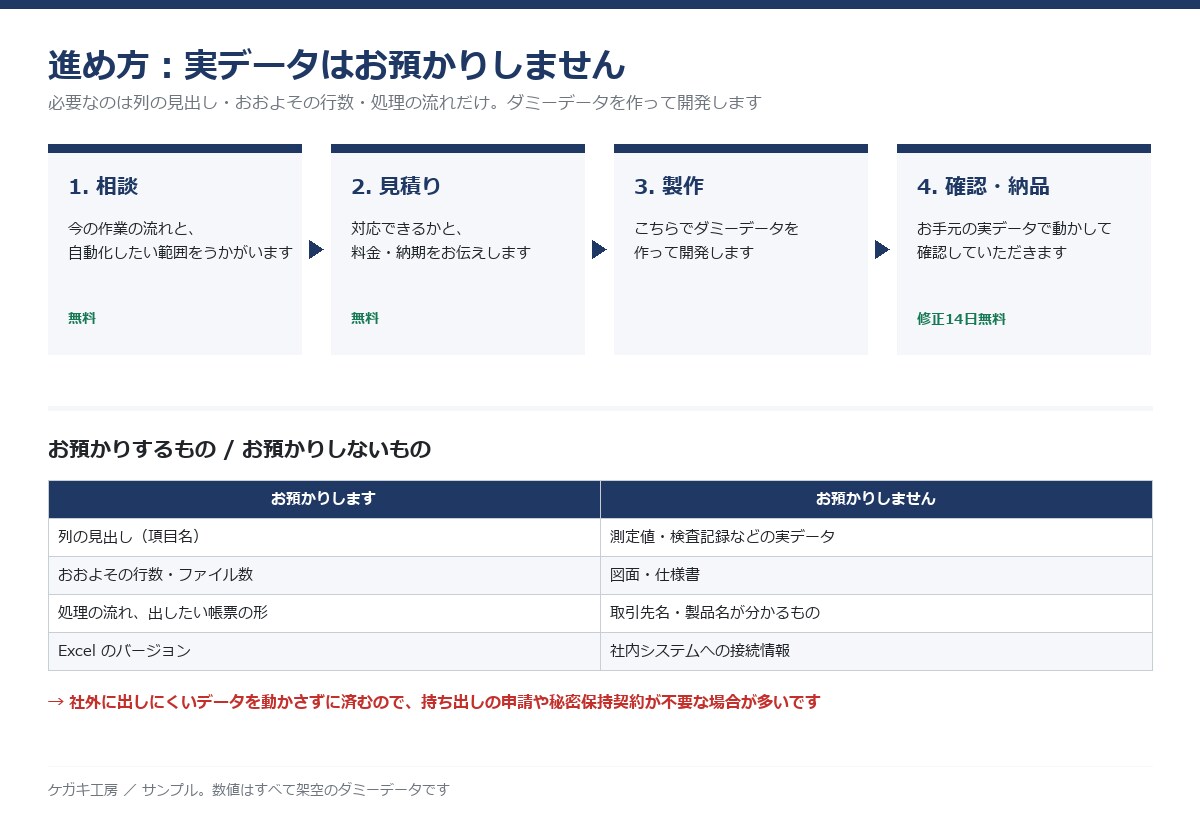
Task: Click the table header お預かりしません
Action: pos(876,499)
